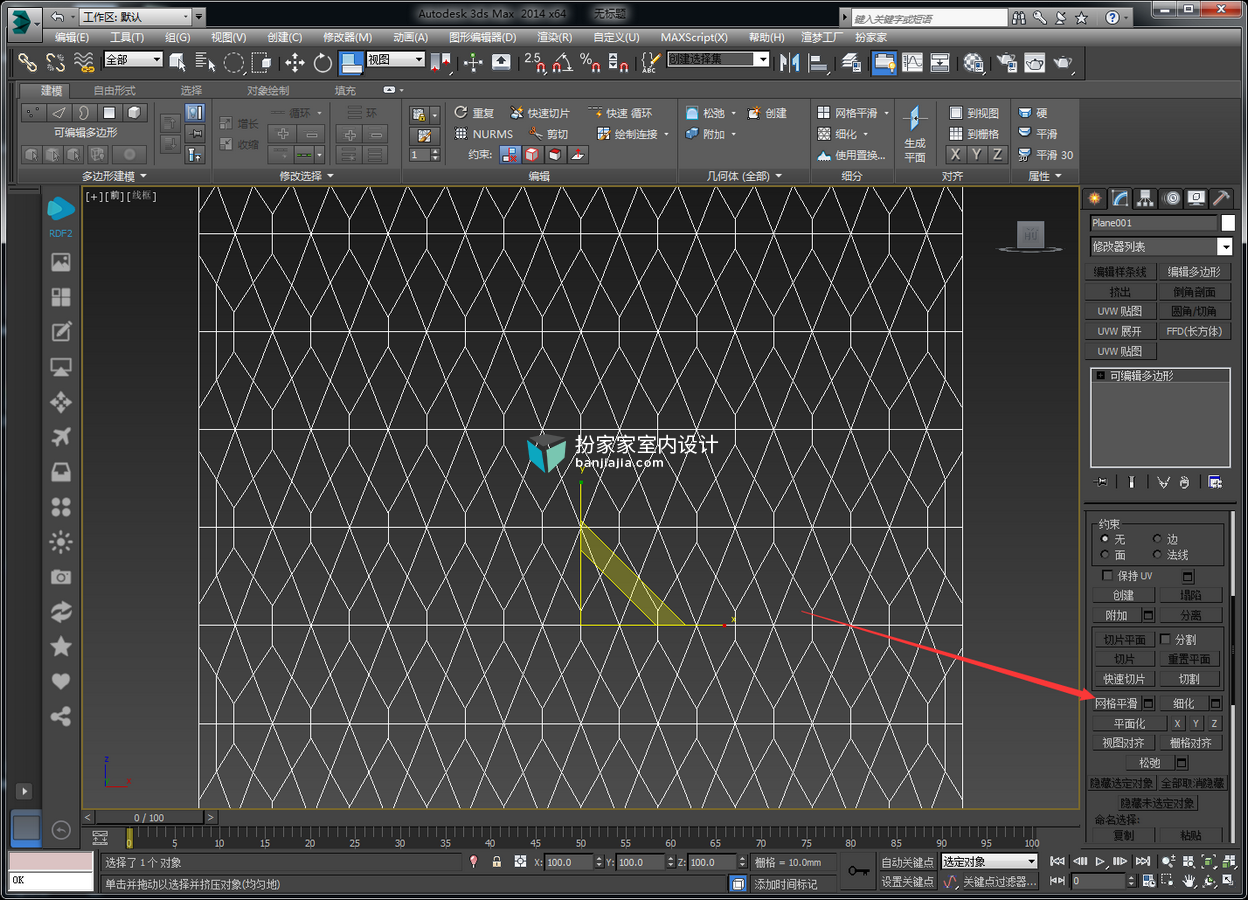Image resolution: width=1248 pixels, height=900 pixels.
Task: Open the 全部 selection filter dropdown
Action: (133, 60)
